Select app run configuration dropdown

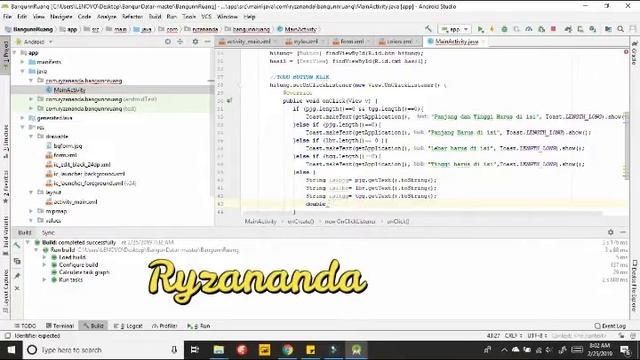pos(454,29)
